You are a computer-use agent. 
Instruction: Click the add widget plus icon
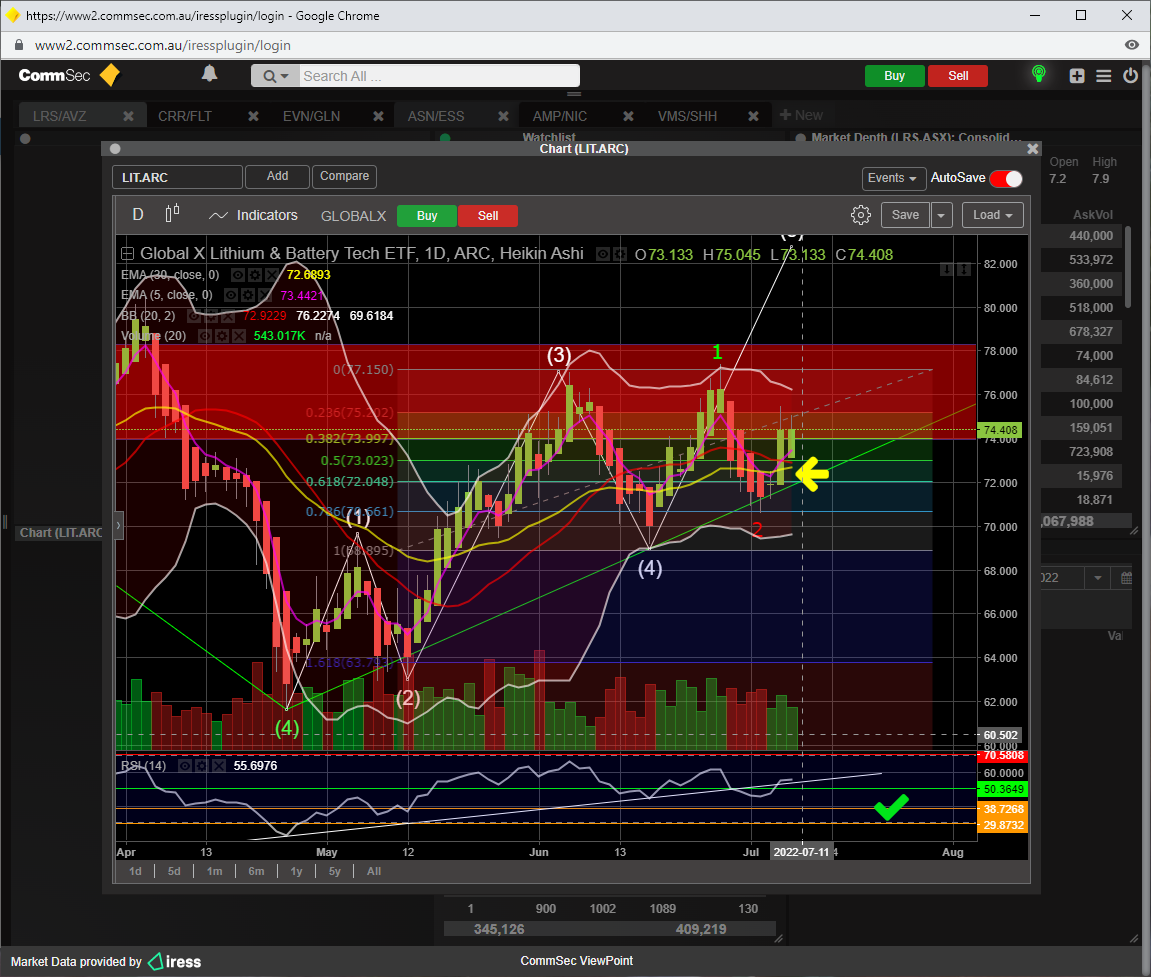[1077, 76]
